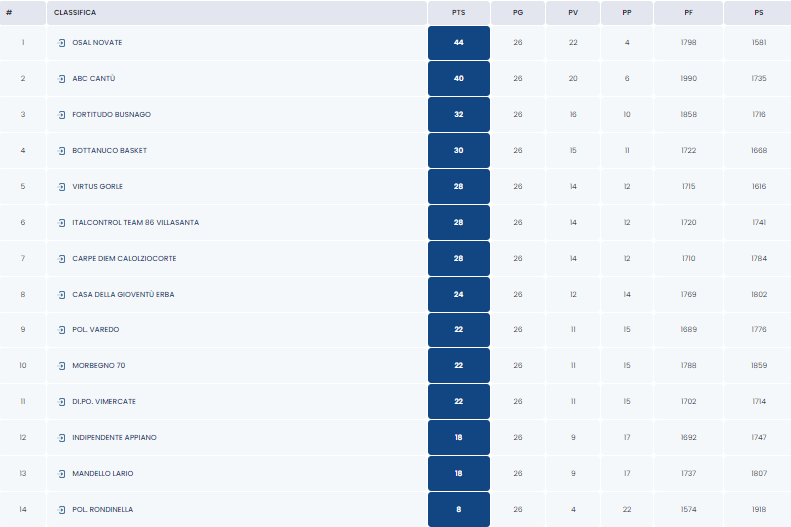The height and width of the screenshot is (527, 791).
Task: Click PF value 1702 for DI.PO. VIMERCATE
Action: (x=689, y=401)
